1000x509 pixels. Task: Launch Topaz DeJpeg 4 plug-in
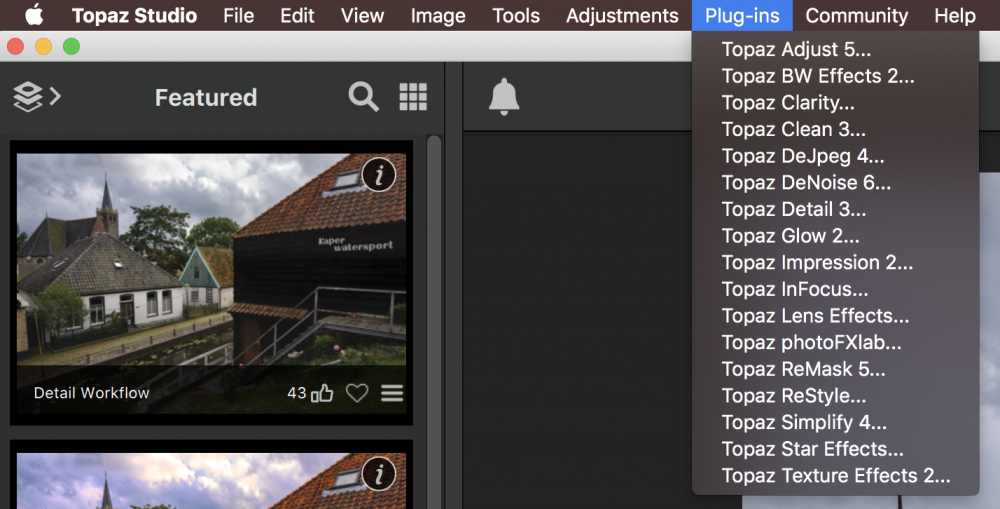click(x=835, y=156)
